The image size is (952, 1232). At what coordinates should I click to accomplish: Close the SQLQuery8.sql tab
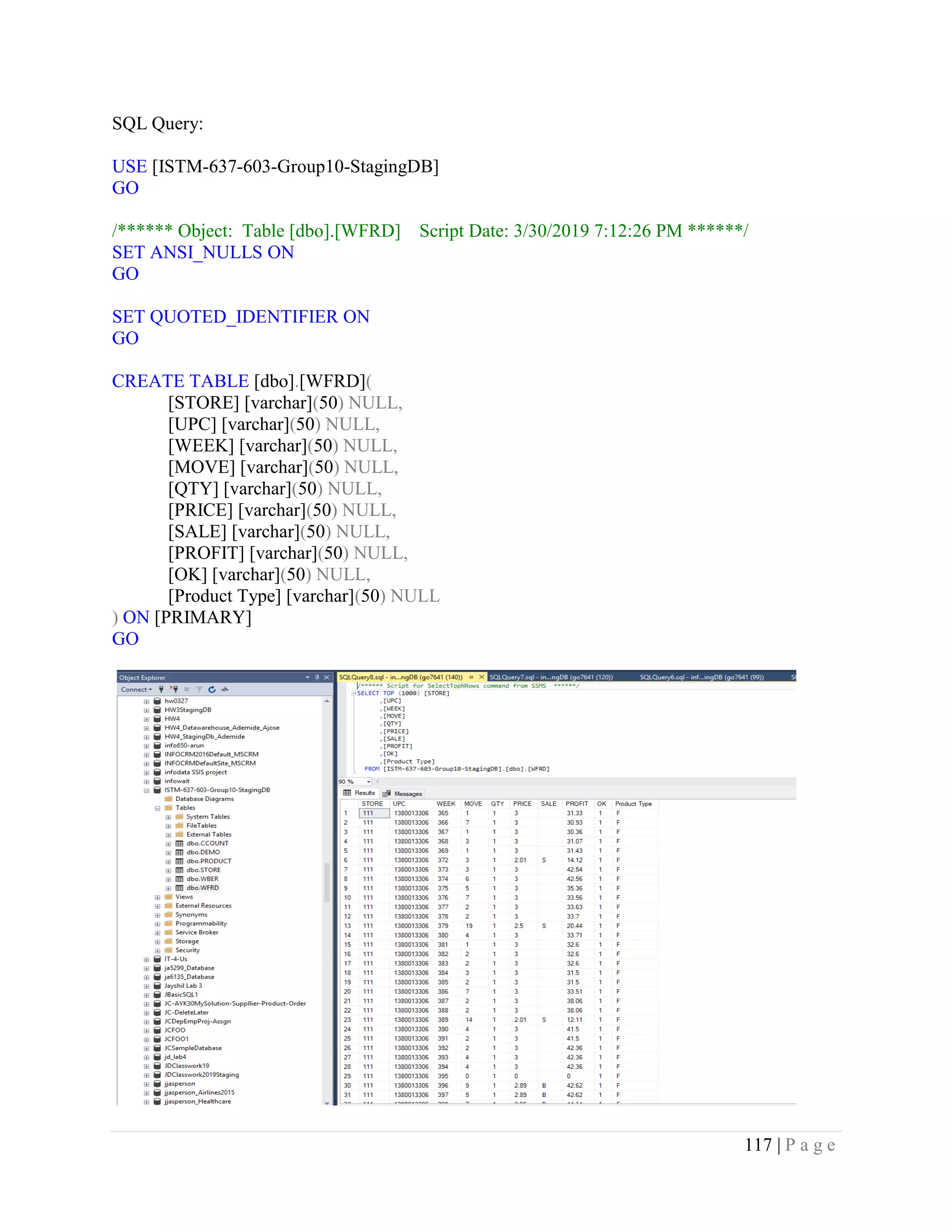click(x=481, y=677)
